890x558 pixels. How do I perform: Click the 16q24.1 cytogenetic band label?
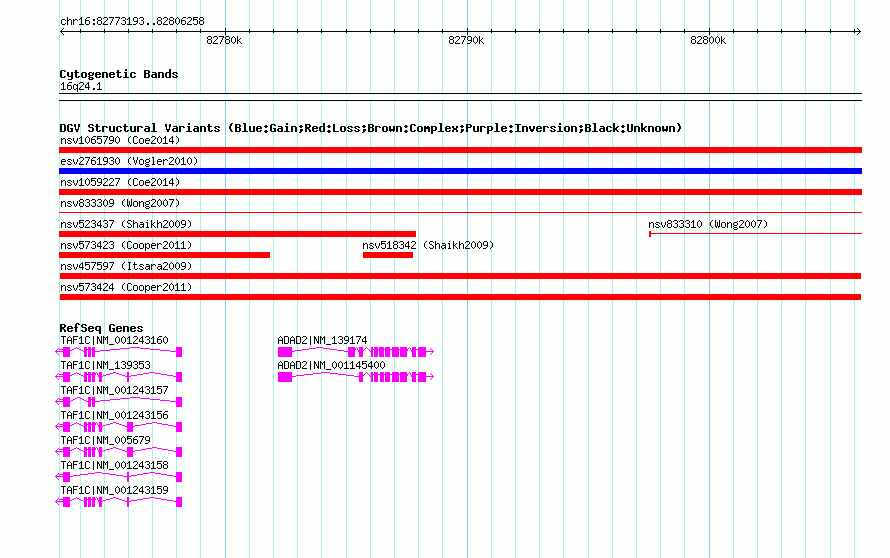[81, 86]
